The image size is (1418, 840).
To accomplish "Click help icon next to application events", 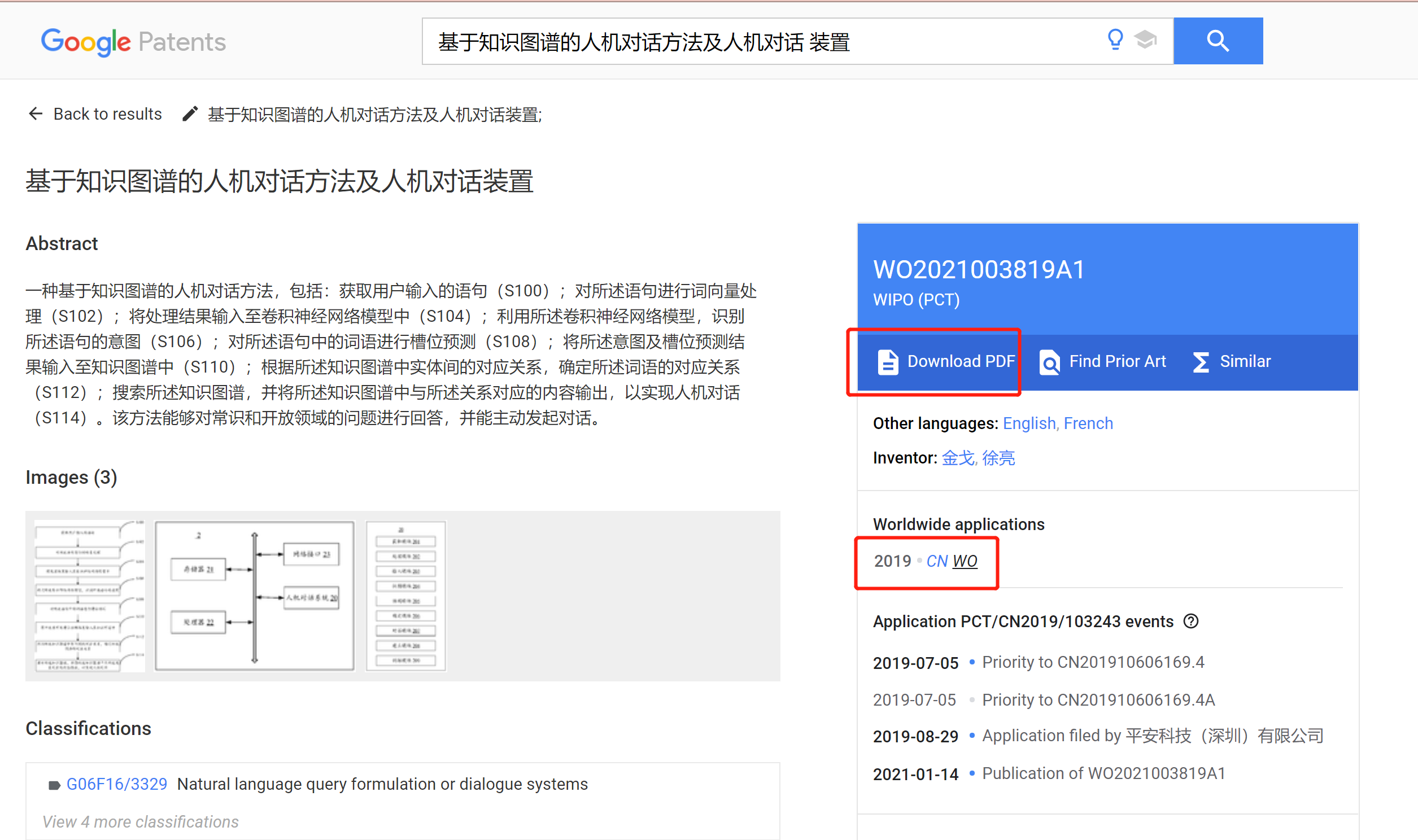I will pos(1191,622).
